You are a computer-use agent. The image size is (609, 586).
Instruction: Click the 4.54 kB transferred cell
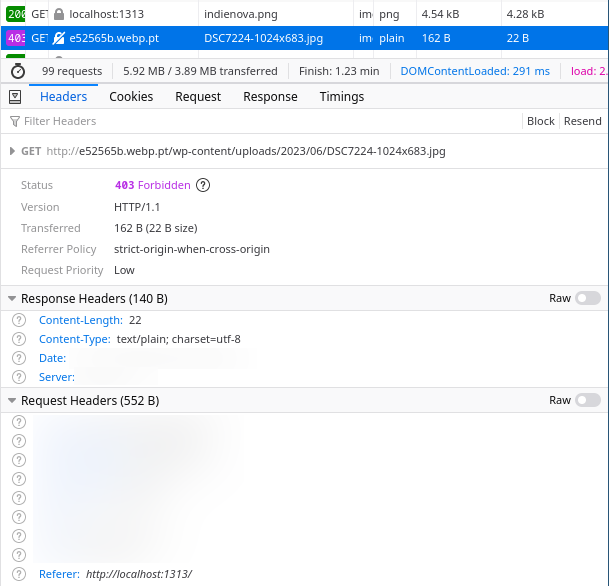click(440, 14)
